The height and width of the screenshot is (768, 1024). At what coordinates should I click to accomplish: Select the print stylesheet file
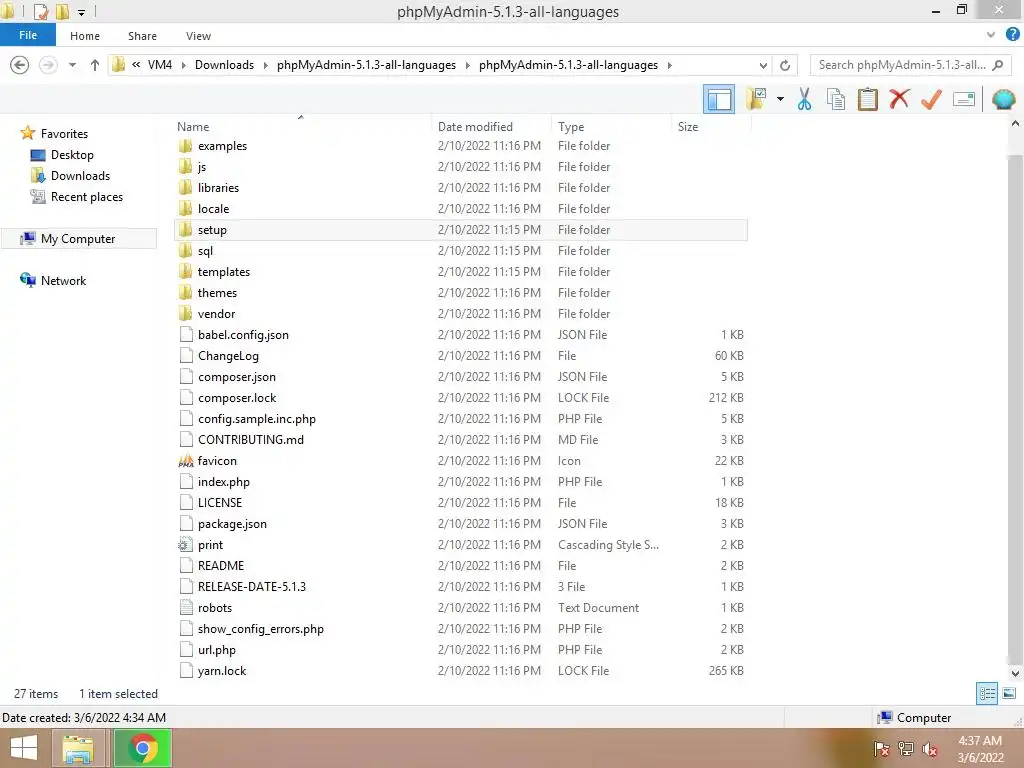[210, 545]
